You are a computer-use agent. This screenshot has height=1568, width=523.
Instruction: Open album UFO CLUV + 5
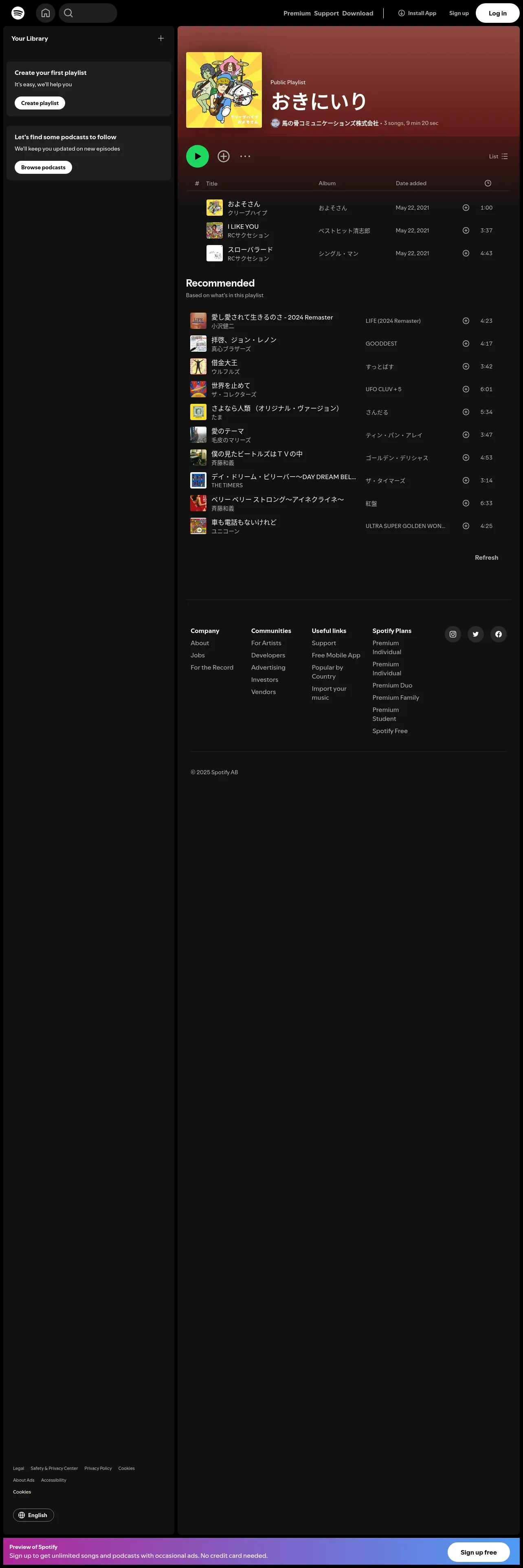tap(384, 390)
